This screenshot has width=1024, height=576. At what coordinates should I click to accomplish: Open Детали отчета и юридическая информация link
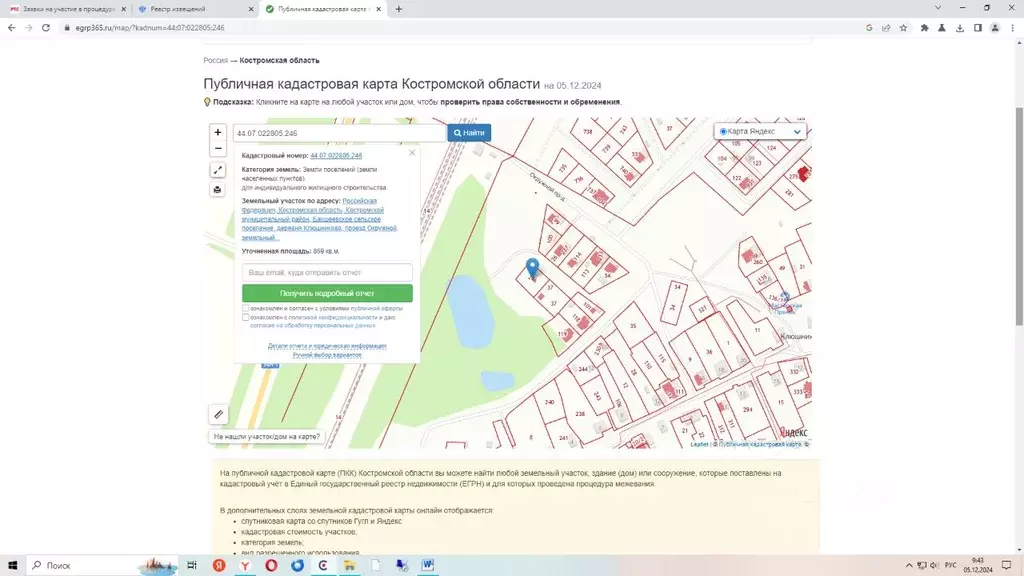pos(327,345)
